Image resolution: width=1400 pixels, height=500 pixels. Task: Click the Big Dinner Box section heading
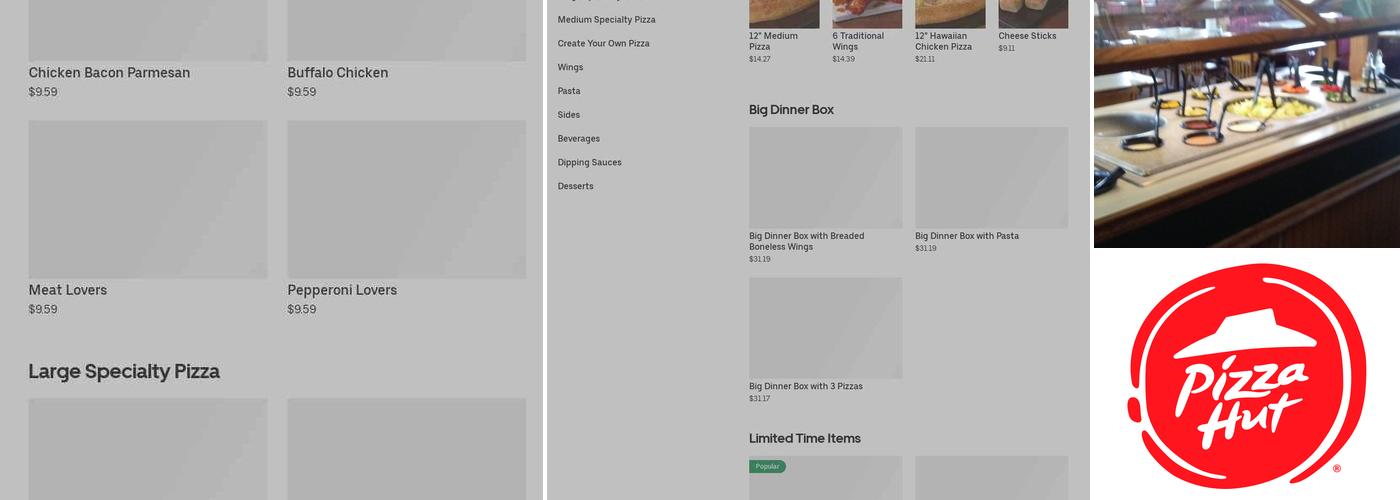pos(791,110)
